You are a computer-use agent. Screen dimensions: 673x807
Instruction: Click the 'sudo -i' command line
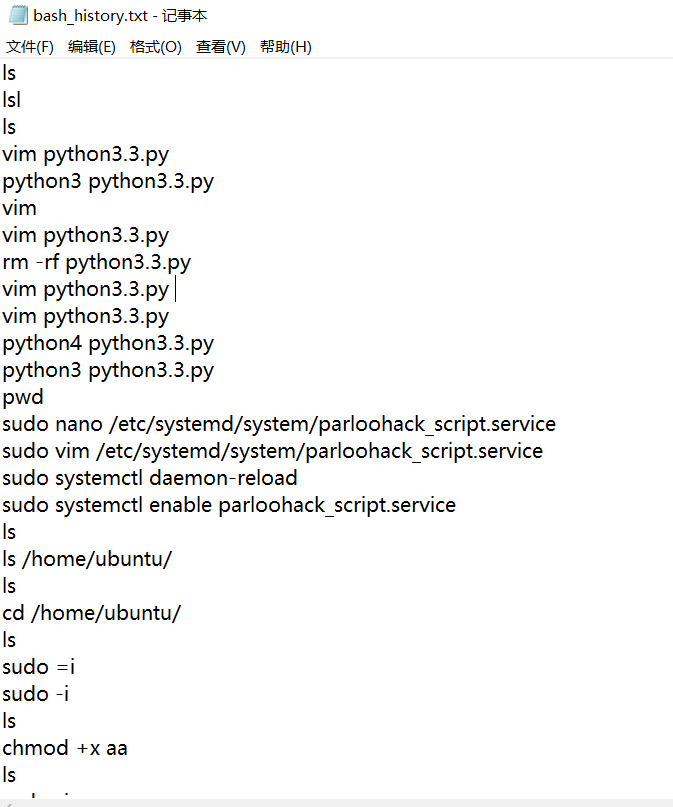tap(36, 694)
